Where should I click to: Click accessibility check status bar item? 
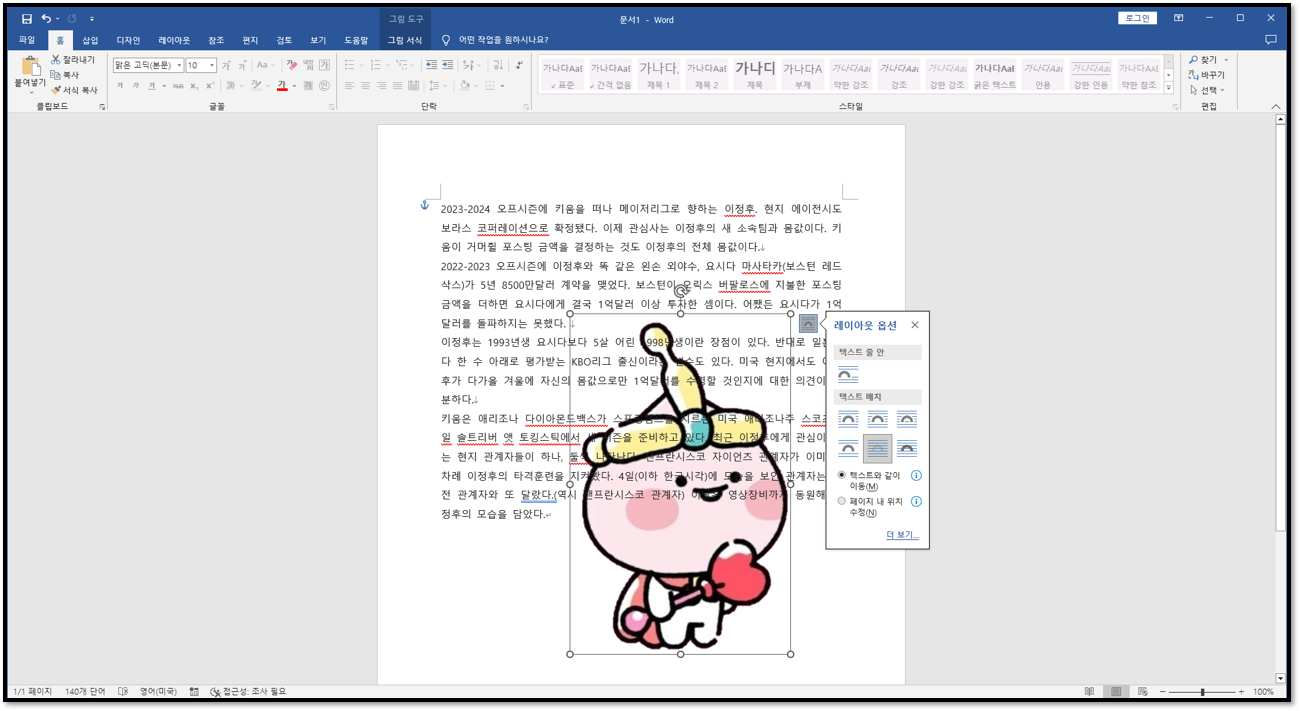click(x=249, y=691)
